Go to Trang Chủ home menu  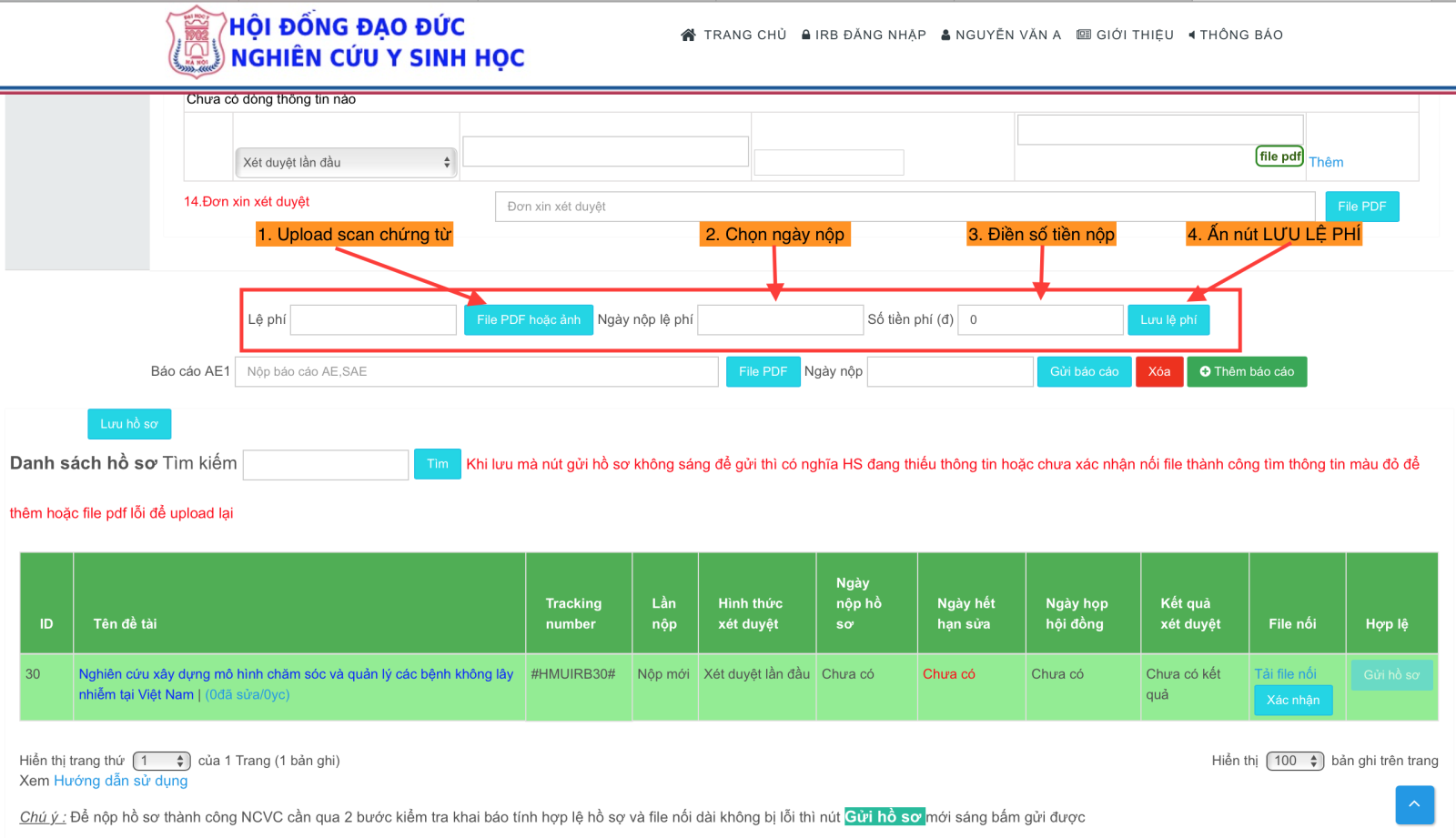tap(733, 35)
